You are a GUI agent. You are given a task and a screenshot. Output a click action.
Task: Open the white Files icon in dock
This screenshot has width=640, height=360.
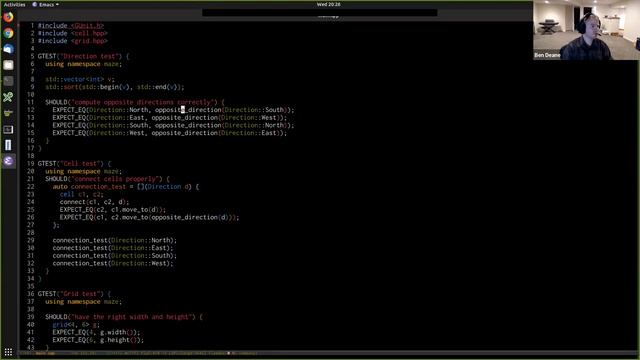(8, 65)
